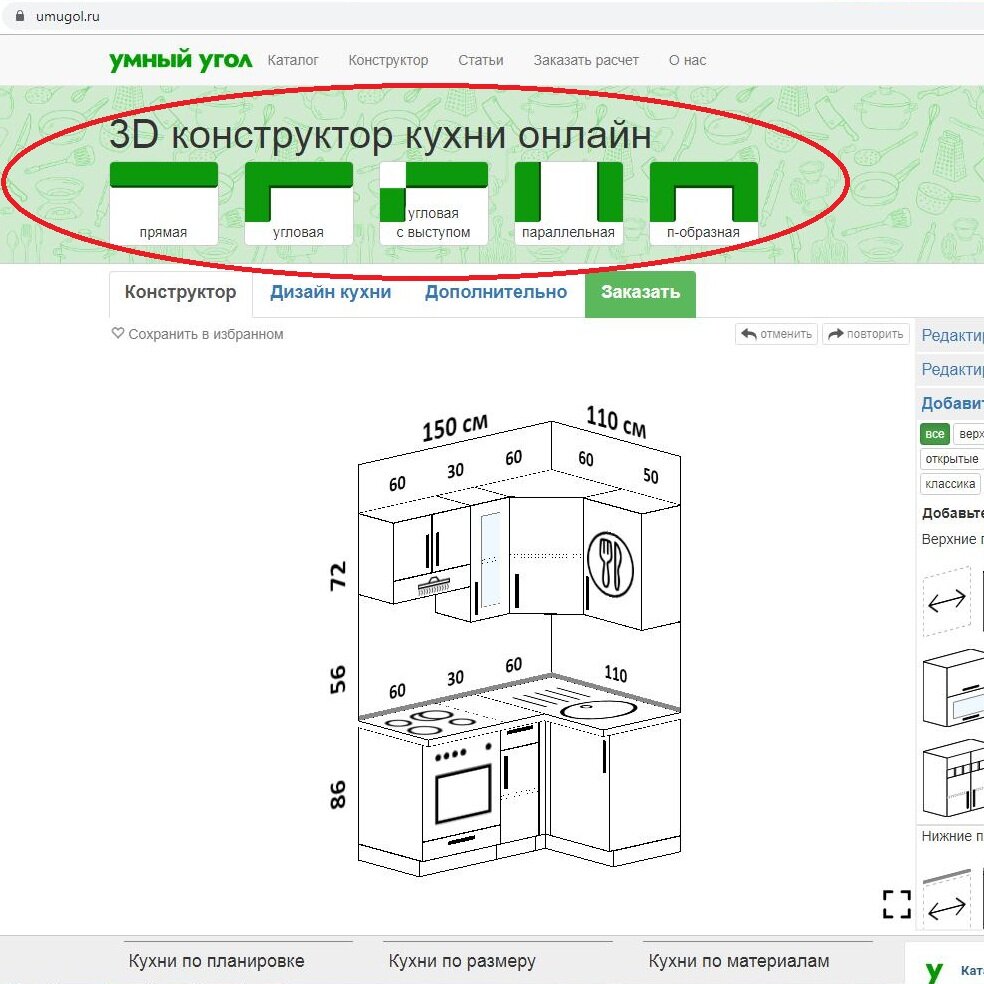Choose the параллельная kitchen layout
Screen dimensions: 984x984
tap(569, 203)
